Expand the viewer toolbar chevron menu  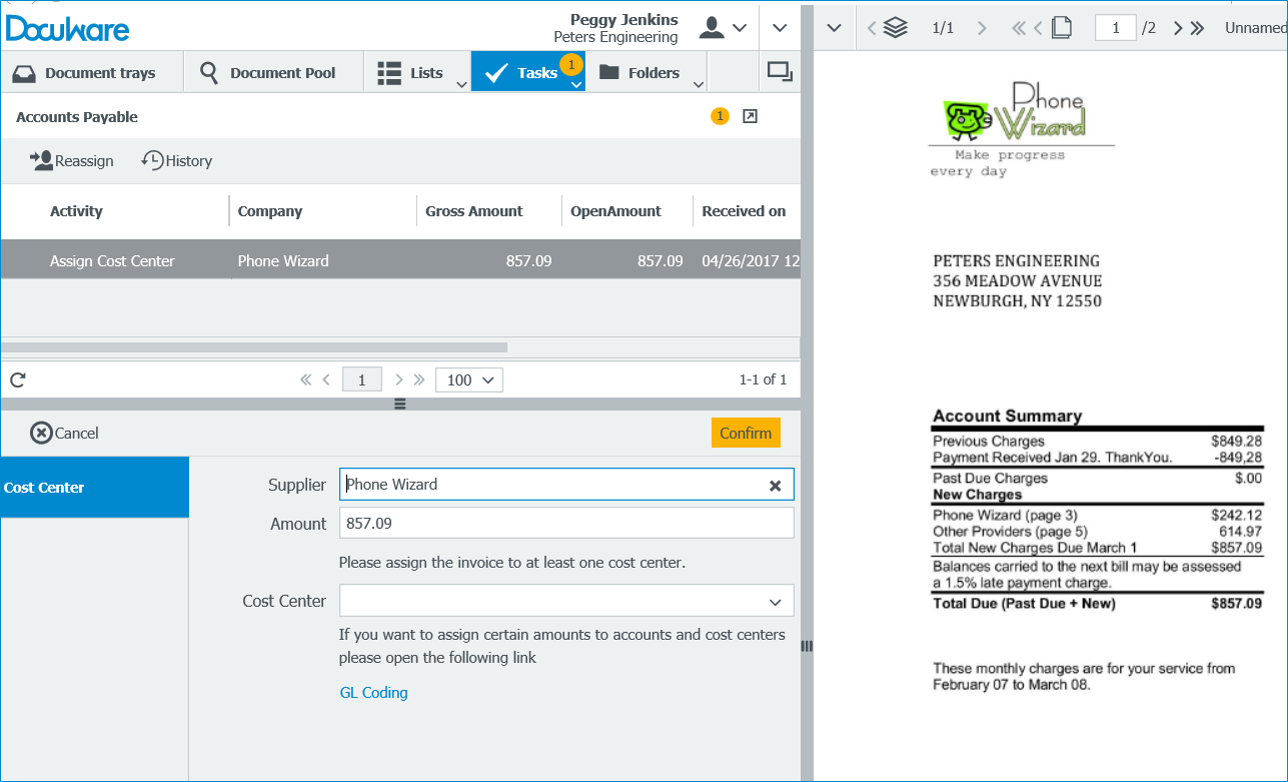834,28
